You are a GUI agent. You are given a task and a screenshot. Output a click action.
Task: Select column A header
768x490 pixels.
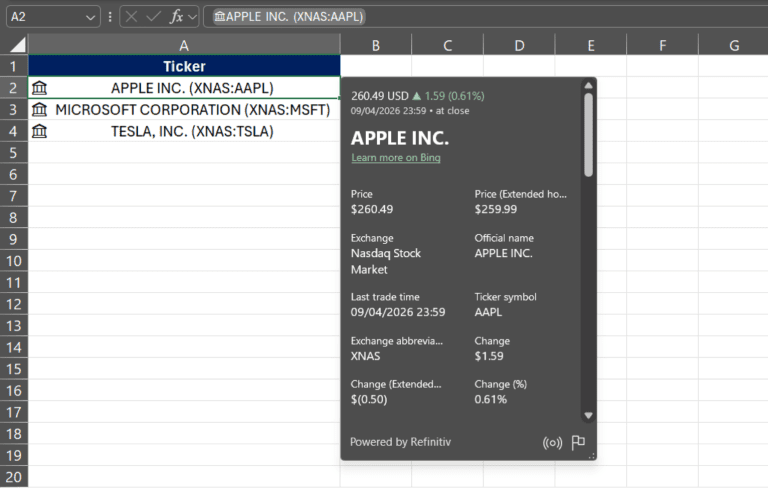(184, 45)
